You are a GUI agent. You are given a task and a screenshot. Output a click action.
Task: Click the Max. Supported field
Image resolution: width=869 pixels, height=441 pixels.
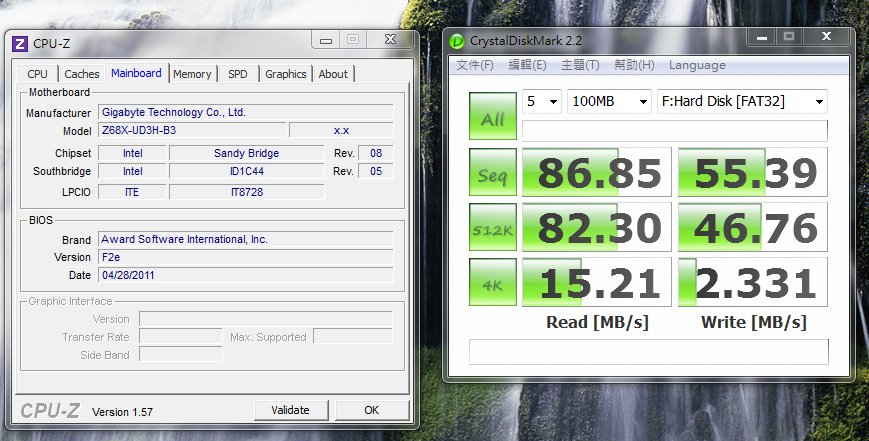(x=352, y=337)
